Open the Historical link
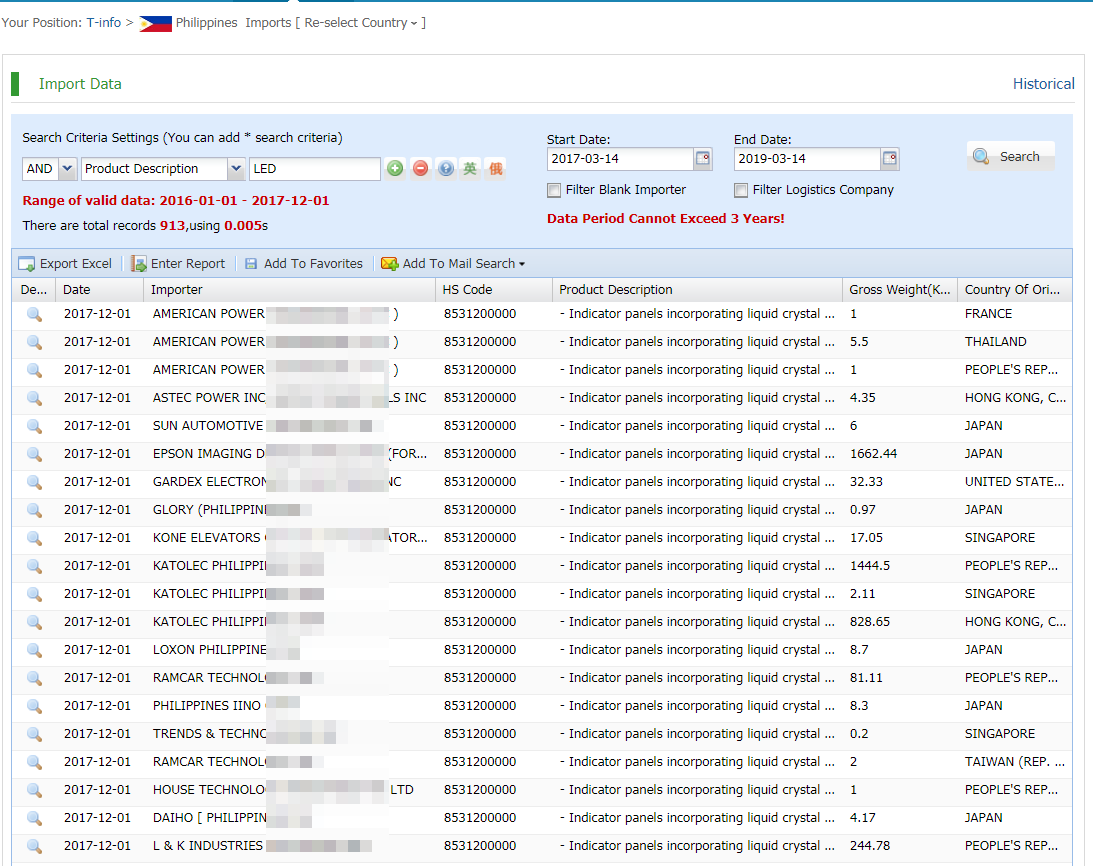The height and width of the screenshot is (866, 1093). [1043, 84]
